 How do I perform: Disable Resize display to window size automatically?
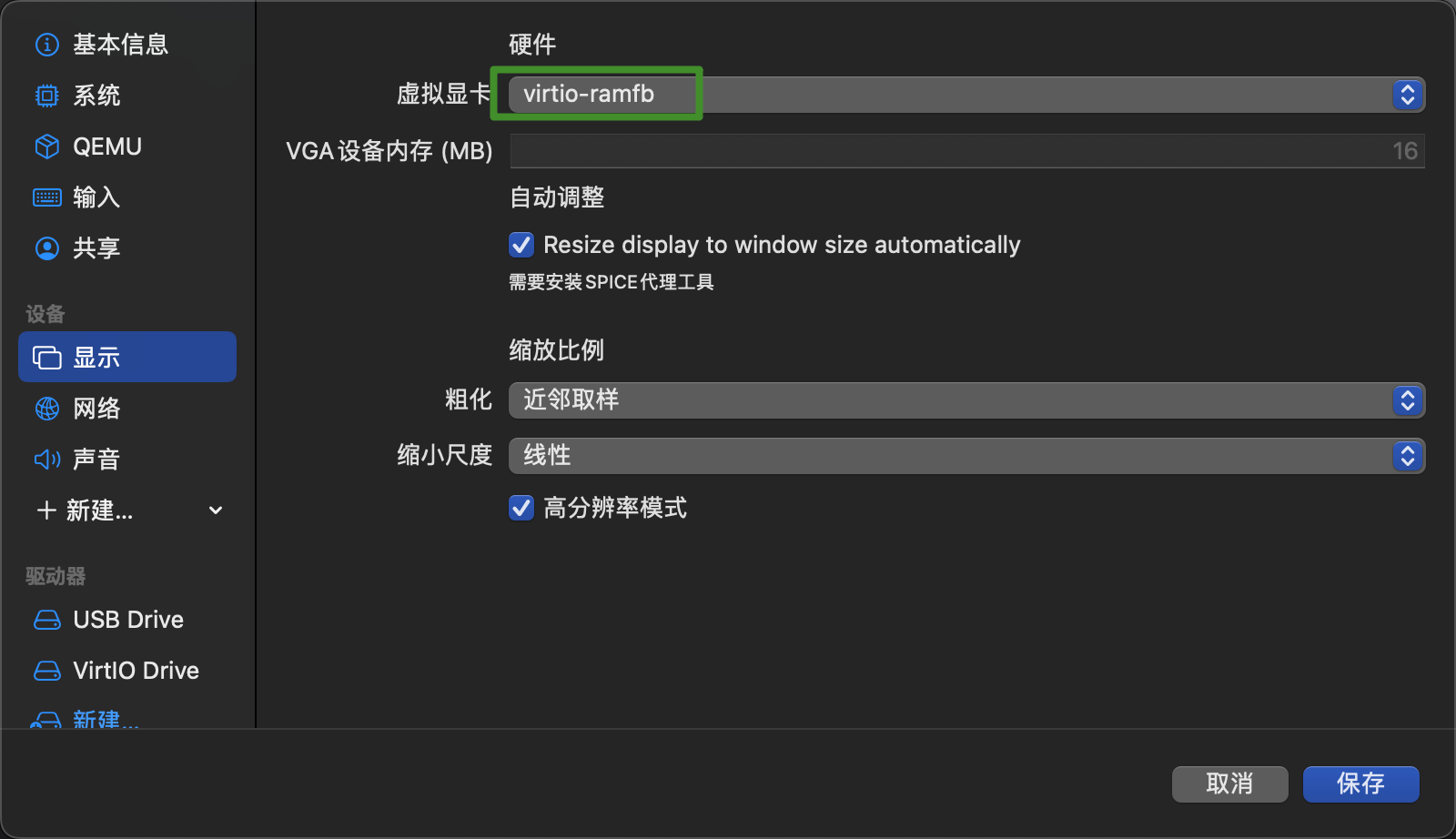point(521,245)
